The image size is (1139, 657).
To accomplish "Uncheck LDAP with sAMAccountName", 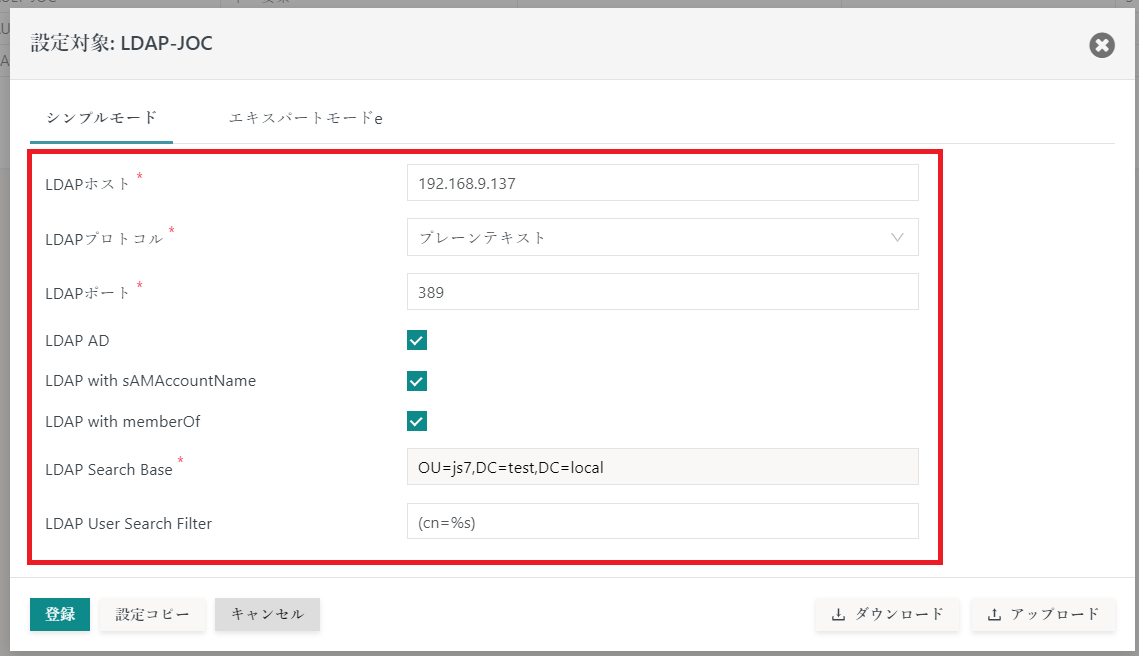I will [416, 381].
